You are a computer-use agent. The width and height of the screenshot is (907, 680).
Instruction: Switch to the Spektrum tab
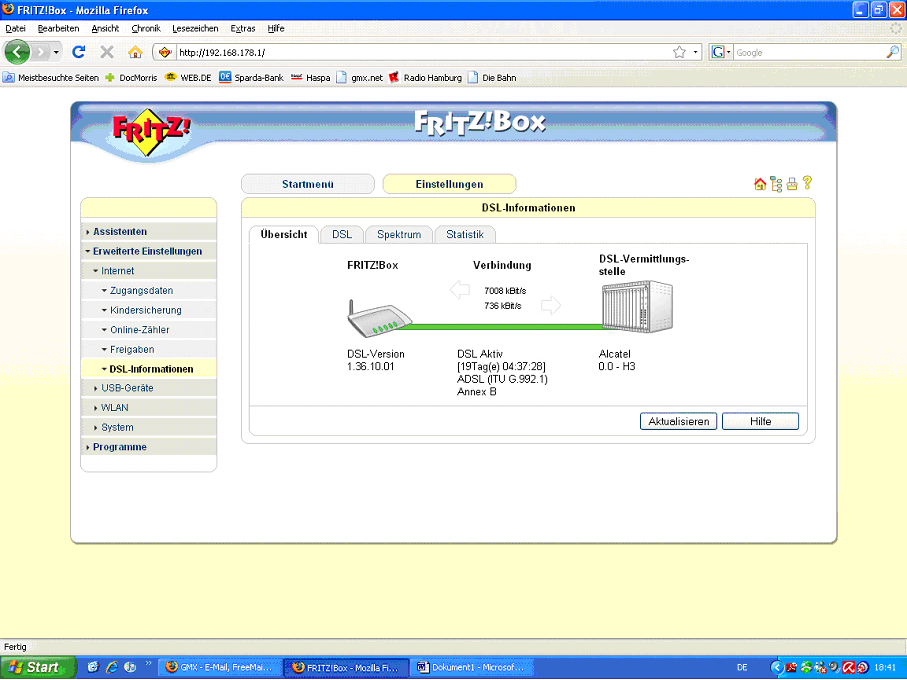(399, 235)
